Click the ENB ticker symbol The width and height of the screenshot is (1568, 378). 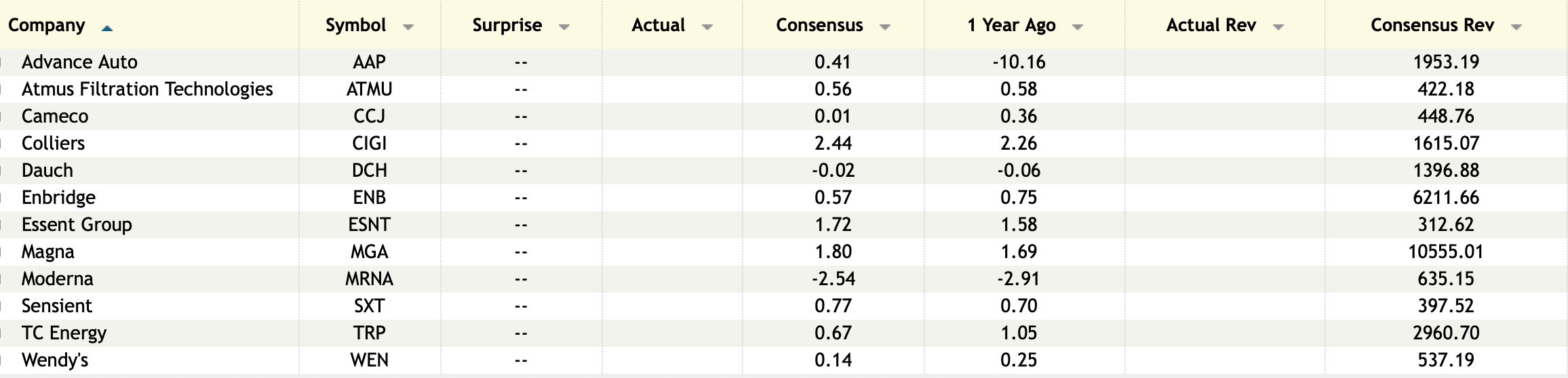coord(370,198)
